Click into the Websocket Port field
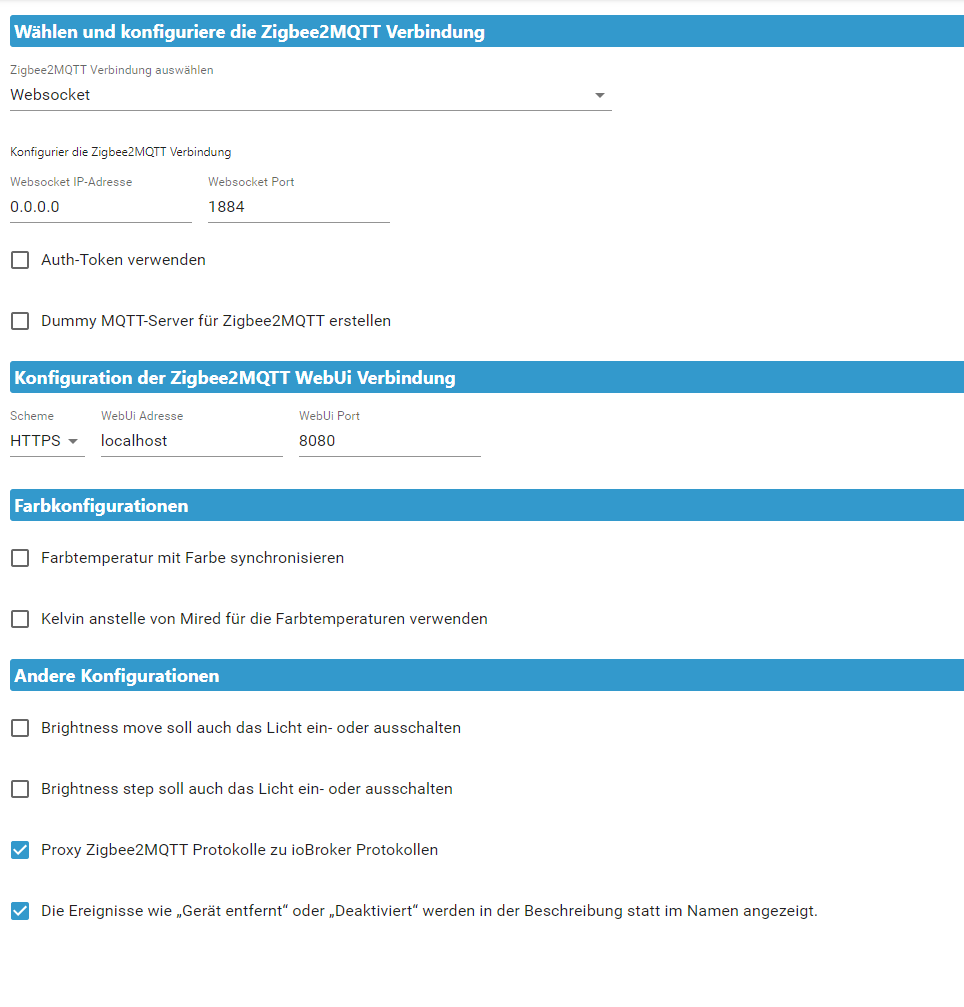Viewport: 964px width, 1007px height. pos(298,207)
